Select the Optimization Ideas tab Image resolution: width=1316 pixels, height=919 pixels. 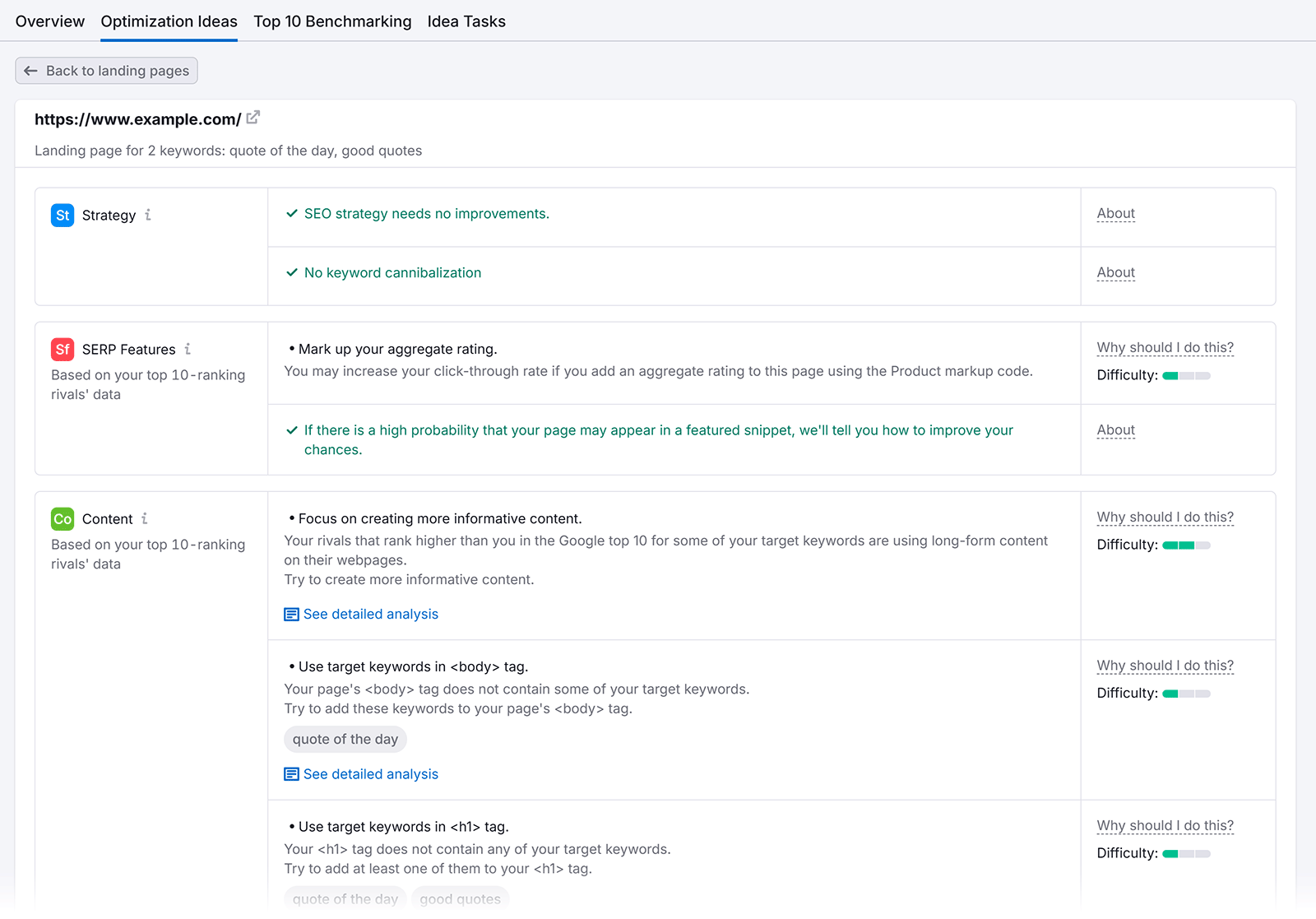169,21
